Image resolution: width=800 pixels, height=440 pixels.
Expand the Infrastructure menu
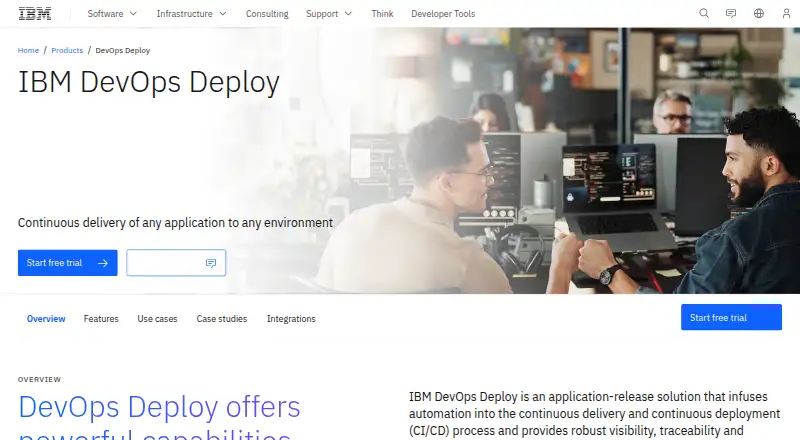point(191,14)
